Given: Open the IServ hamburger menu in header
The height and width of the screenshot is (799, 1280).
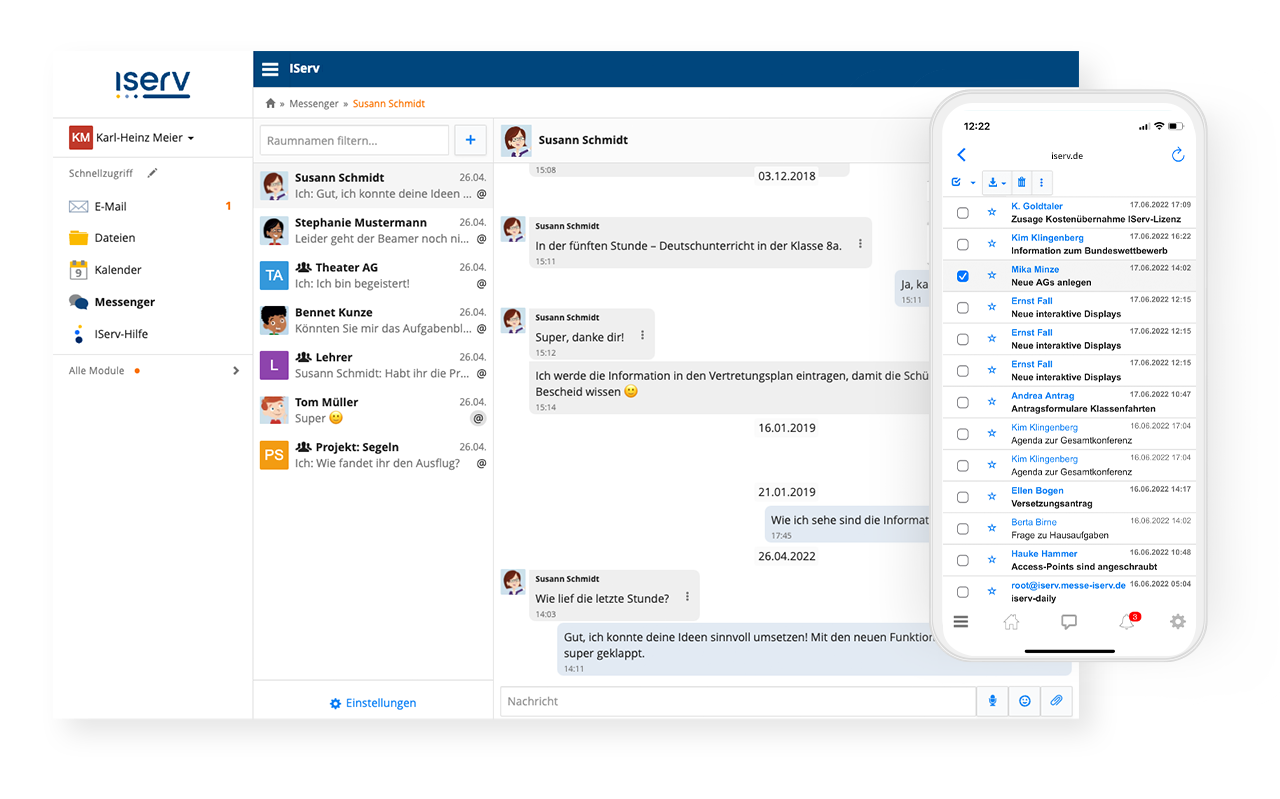Looking at the screenshot, I should [x=270, y=69].
